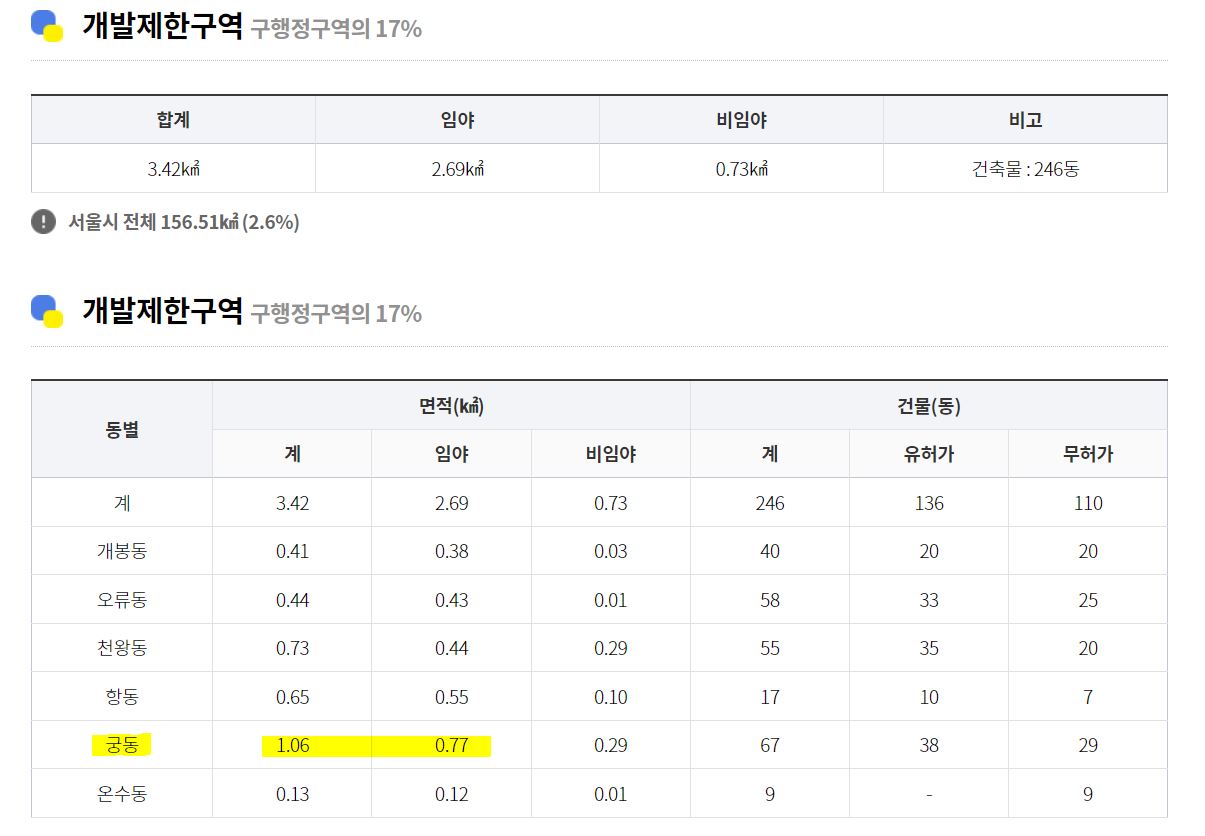Click the blue-yellow icon beside top 개발제한구역 heading
1205x836 pixels.
coord(47,26)
